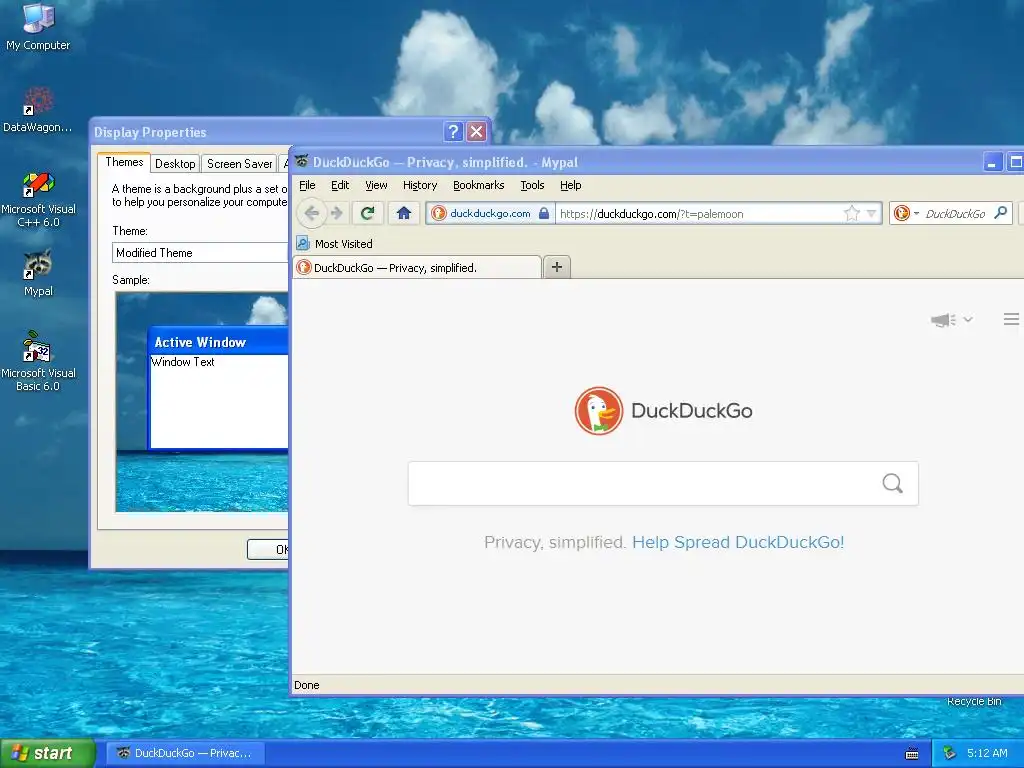Bookmark this page with the star
This screenshot has width=1024, height=768.
[852, 214]
